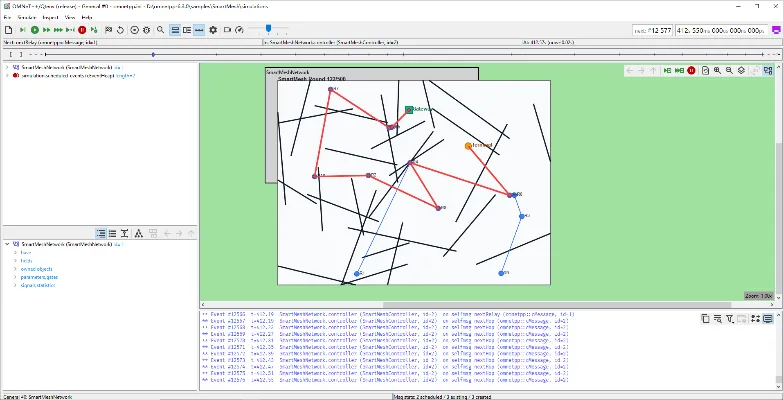Run until next event in canvas toolbar
The width and height of the screenshot is (783, 400).
click(668, 70)
